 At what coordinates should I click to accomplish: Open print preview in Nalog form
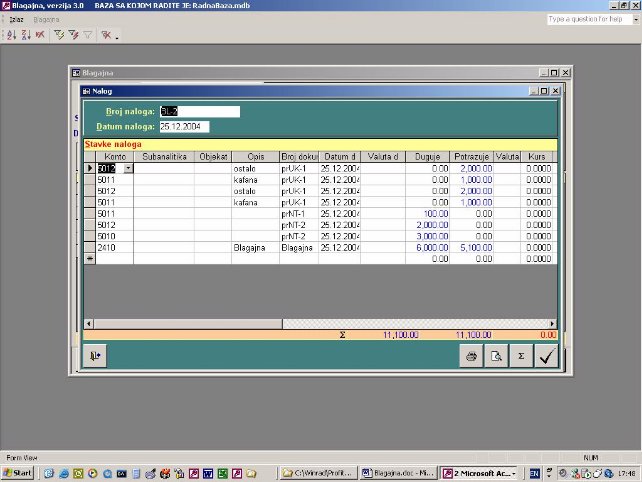click(495, 355)
